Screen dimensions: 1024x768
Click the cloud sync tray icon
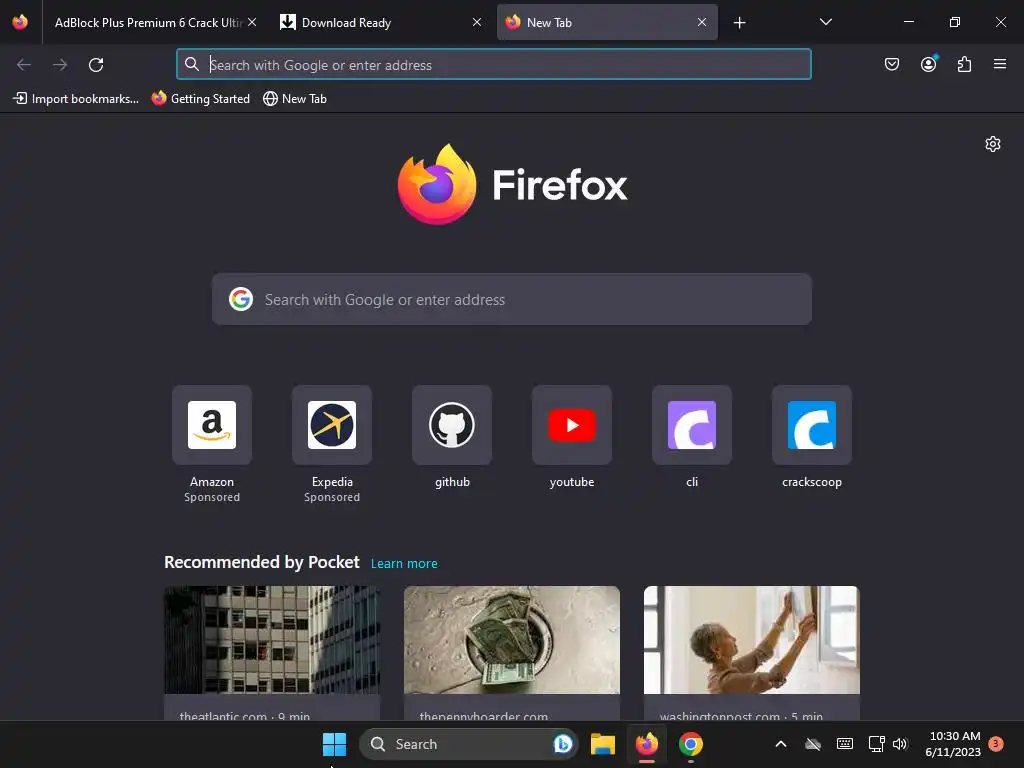[x=812, y=744]
